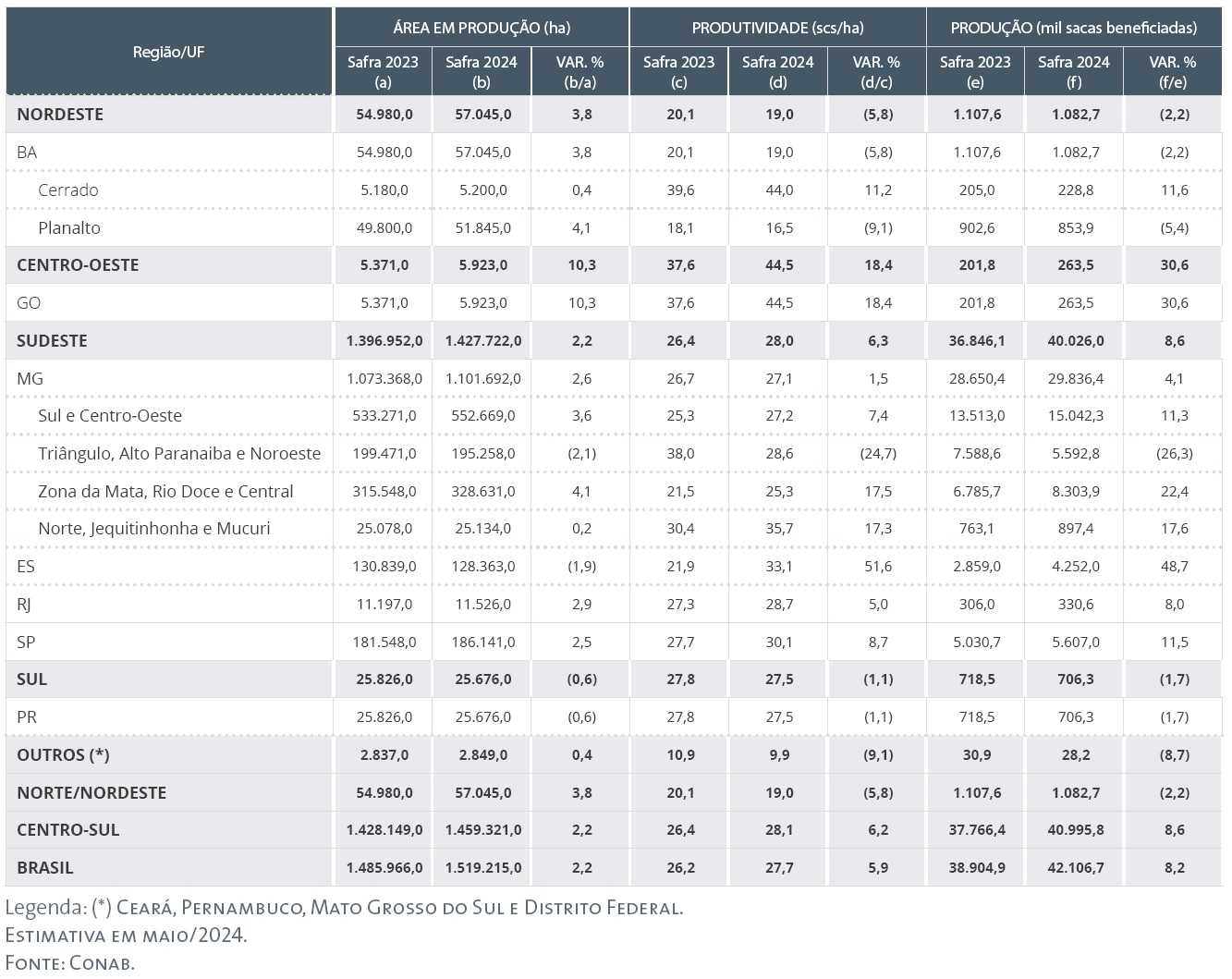Click the CENTRO-SUL row label
Image resolution: width=1232 pixels, height=979 pixels.
[68, 830]
